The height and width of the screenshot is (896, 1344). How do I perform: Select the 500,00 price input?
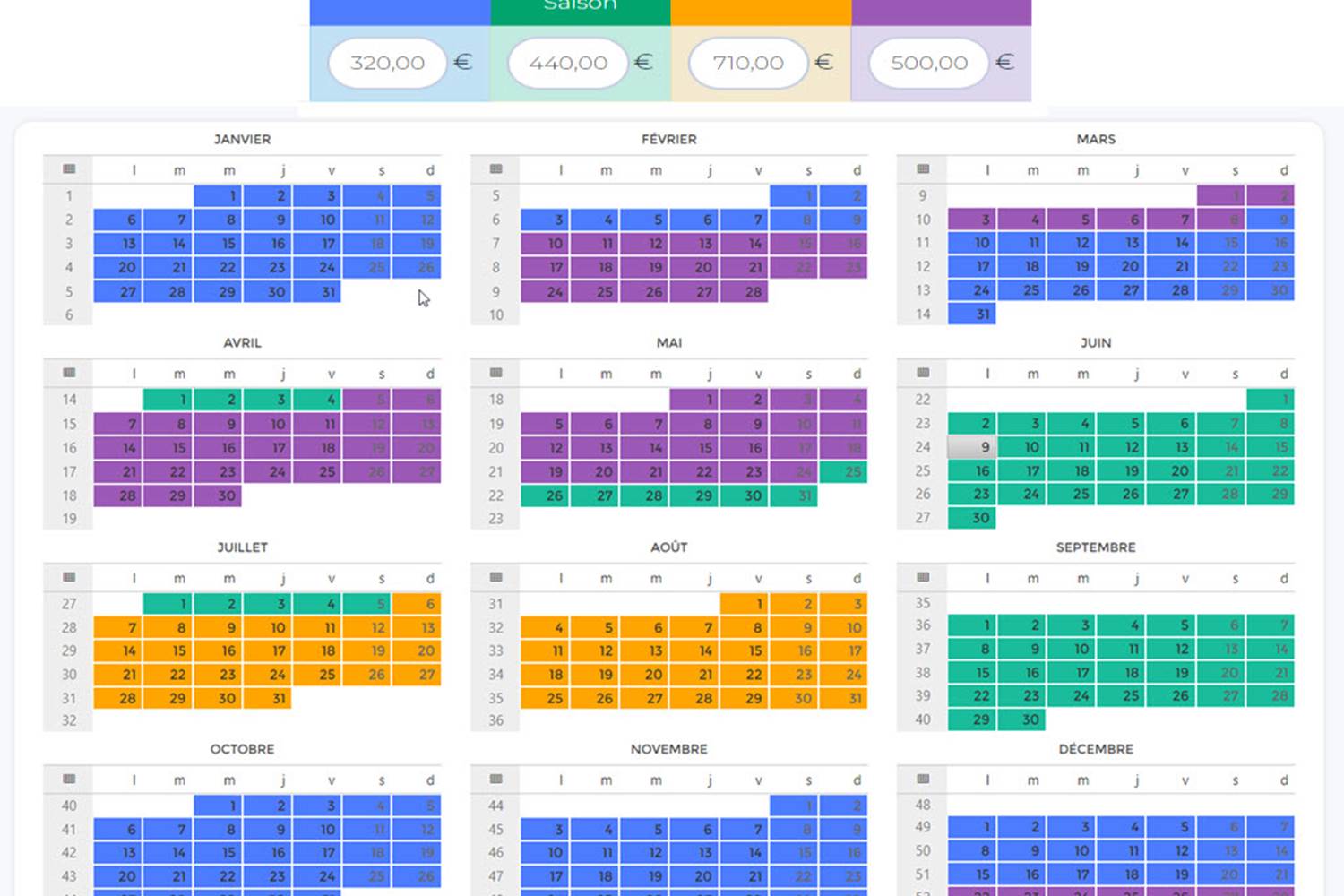pos(929,63)
